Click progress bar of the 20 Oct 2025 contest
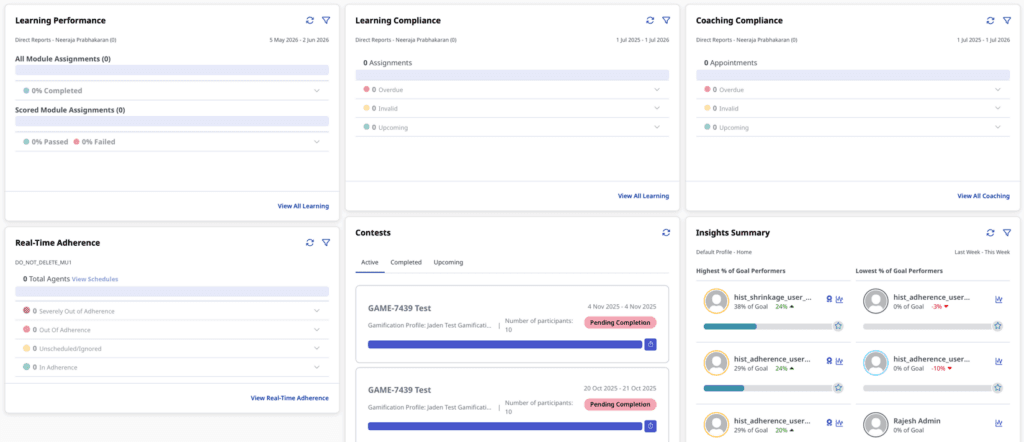1024x442 pixels. tap(505, 426)
